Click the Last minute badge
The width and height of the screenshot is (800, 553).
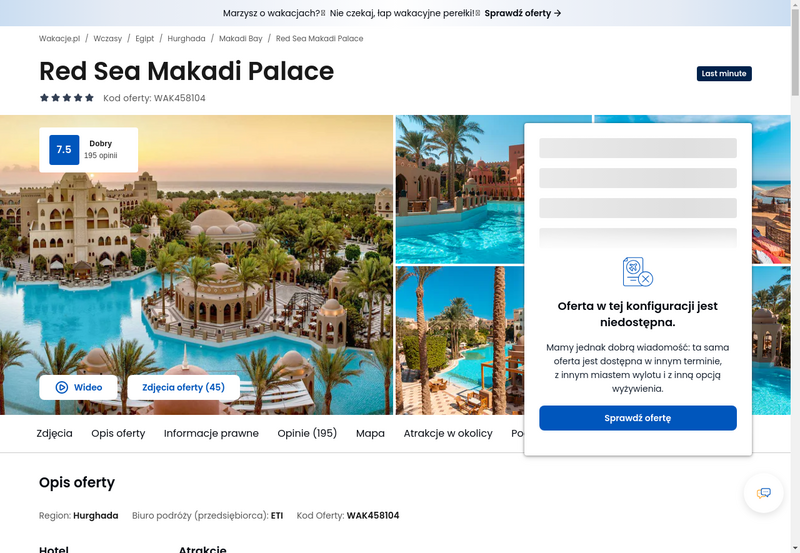coord(724,73)
